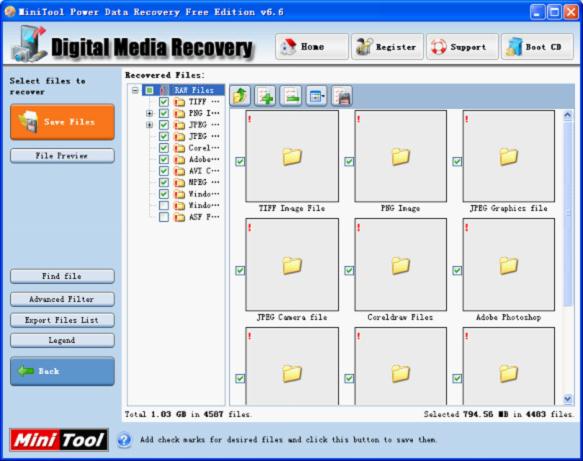
Task: Click the RAW Files drive icon in tree
Action: click(x=165, y=90)
